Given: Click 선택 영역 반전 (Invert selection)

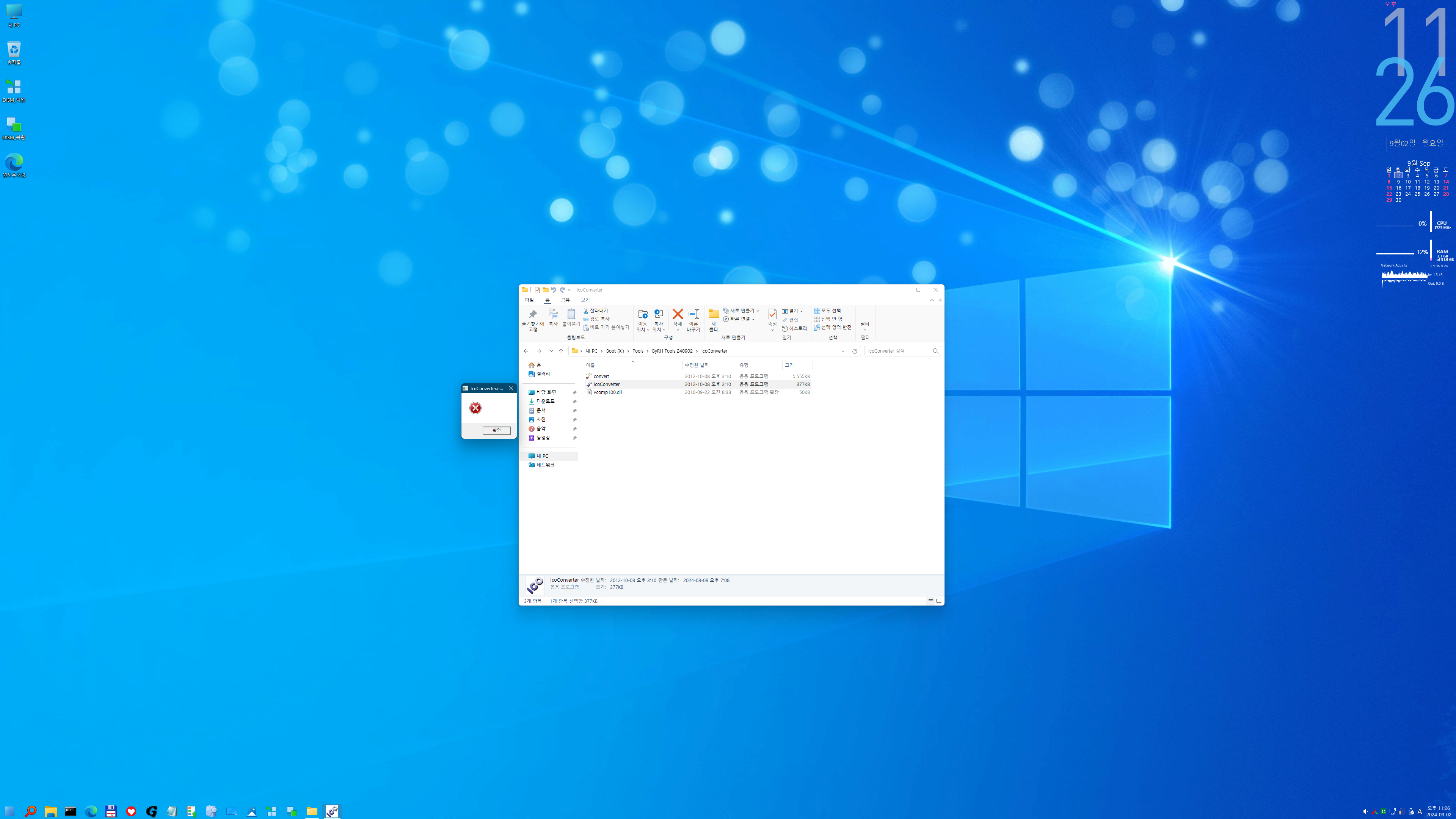Looking at the screenshot, I should pos(833,327).
